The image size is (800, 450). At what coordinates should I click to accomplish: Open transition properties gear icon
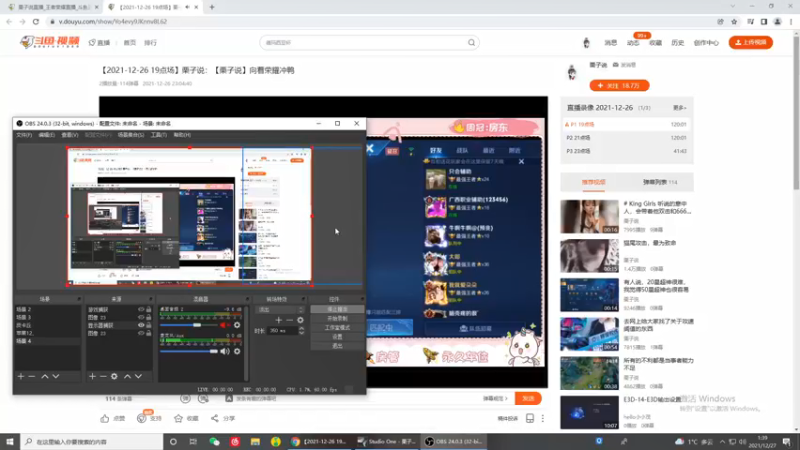(300, 320)
